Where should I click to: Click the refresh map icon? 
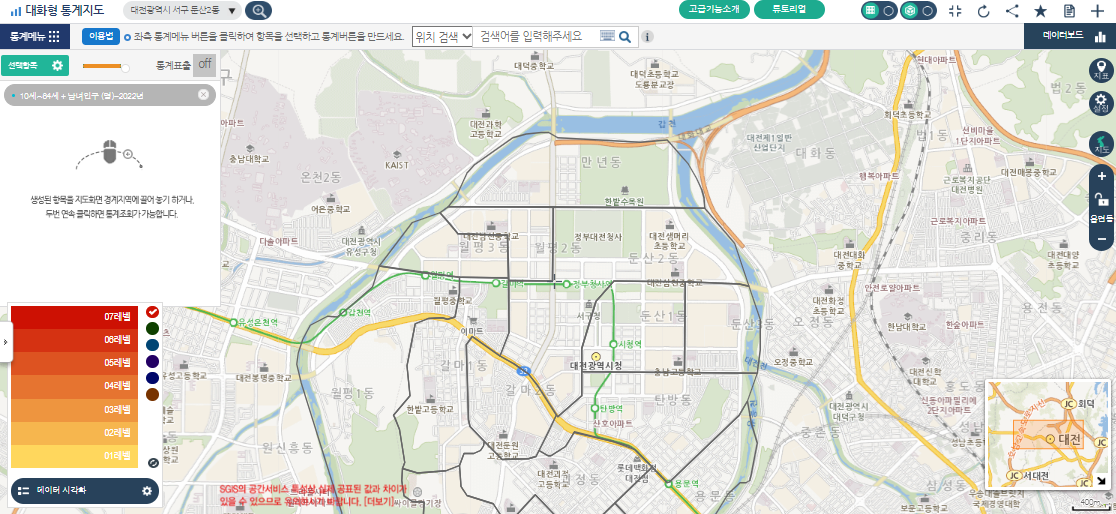pyautogui.click(x=983, y=11)
